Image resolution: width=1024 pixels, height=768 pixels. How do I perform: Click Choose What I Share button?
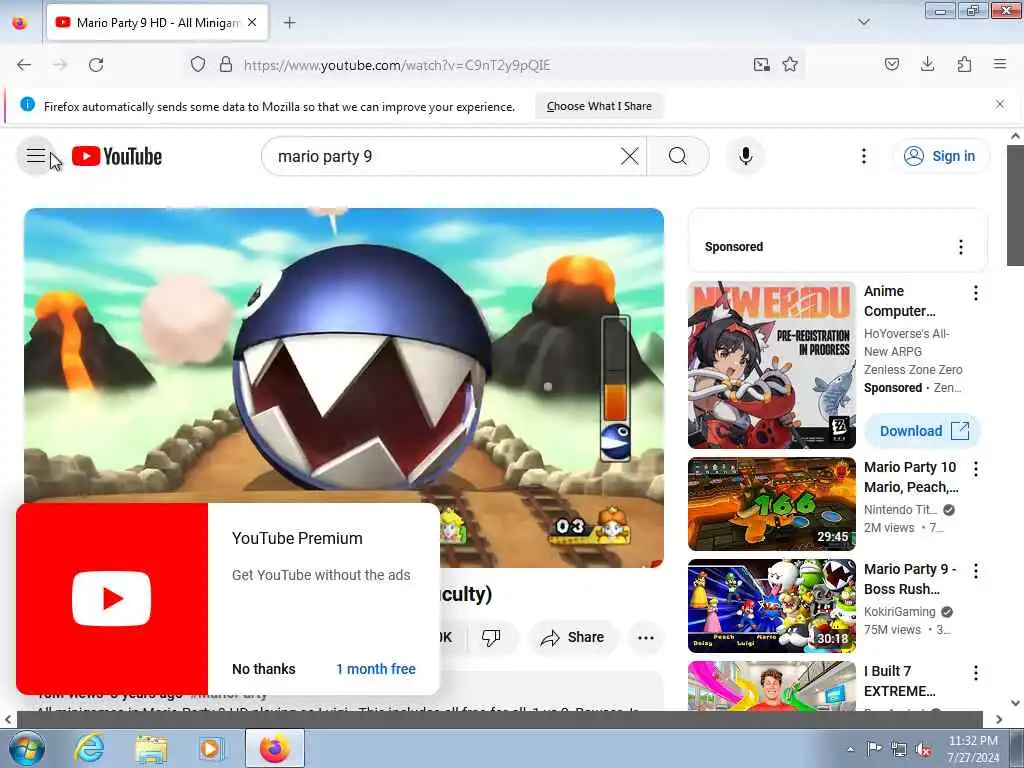pyautogui.click(x=599, y=106)
